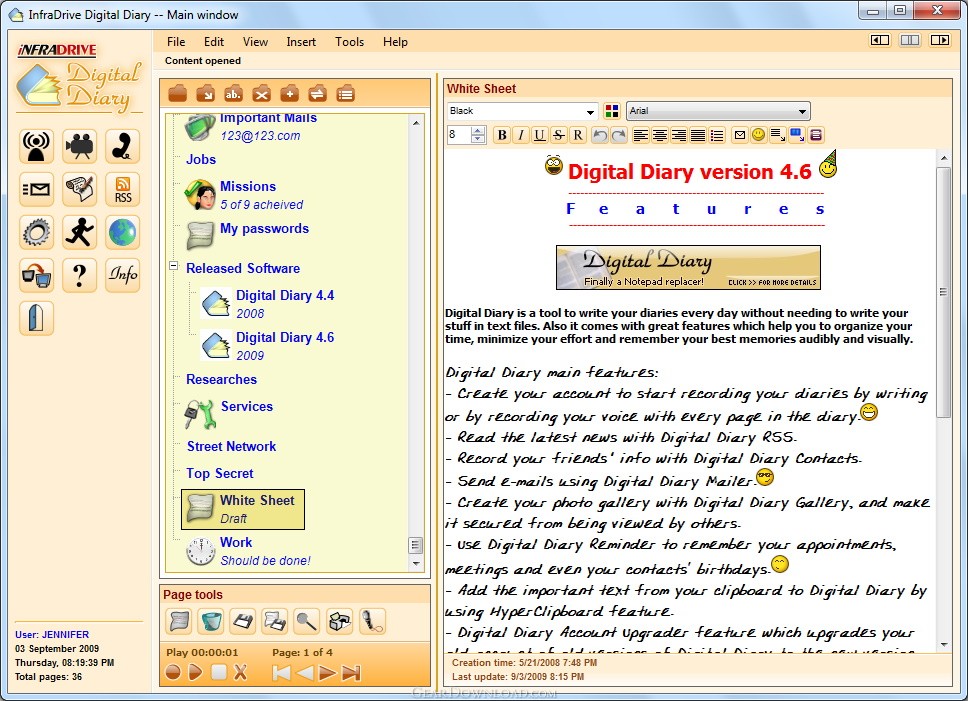Viewport: 968px width, 701px height.
Task: Click the computers transfer sidebar icon
Action: [x=36, y=275]
